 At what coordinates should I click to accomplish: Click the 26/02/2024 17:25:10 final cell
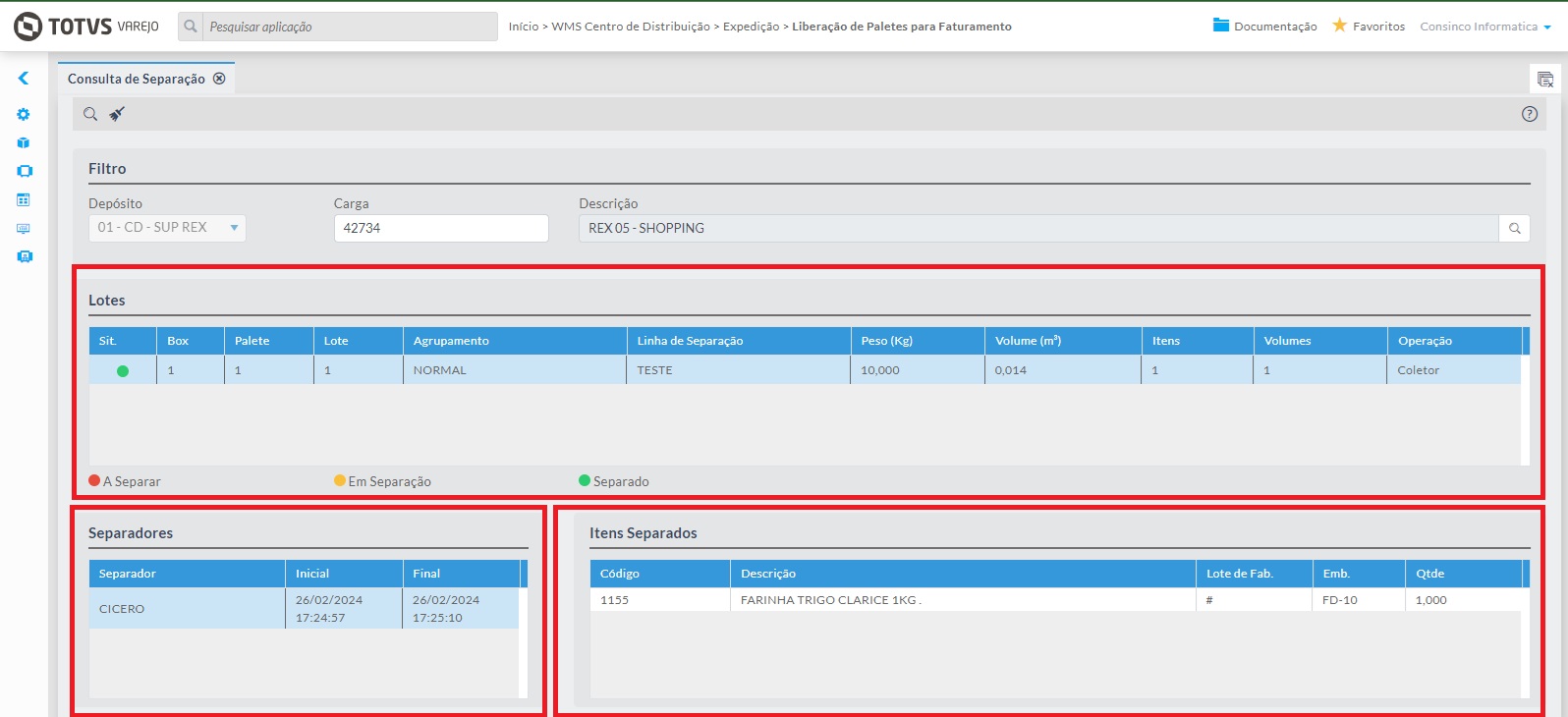point(461,609)
